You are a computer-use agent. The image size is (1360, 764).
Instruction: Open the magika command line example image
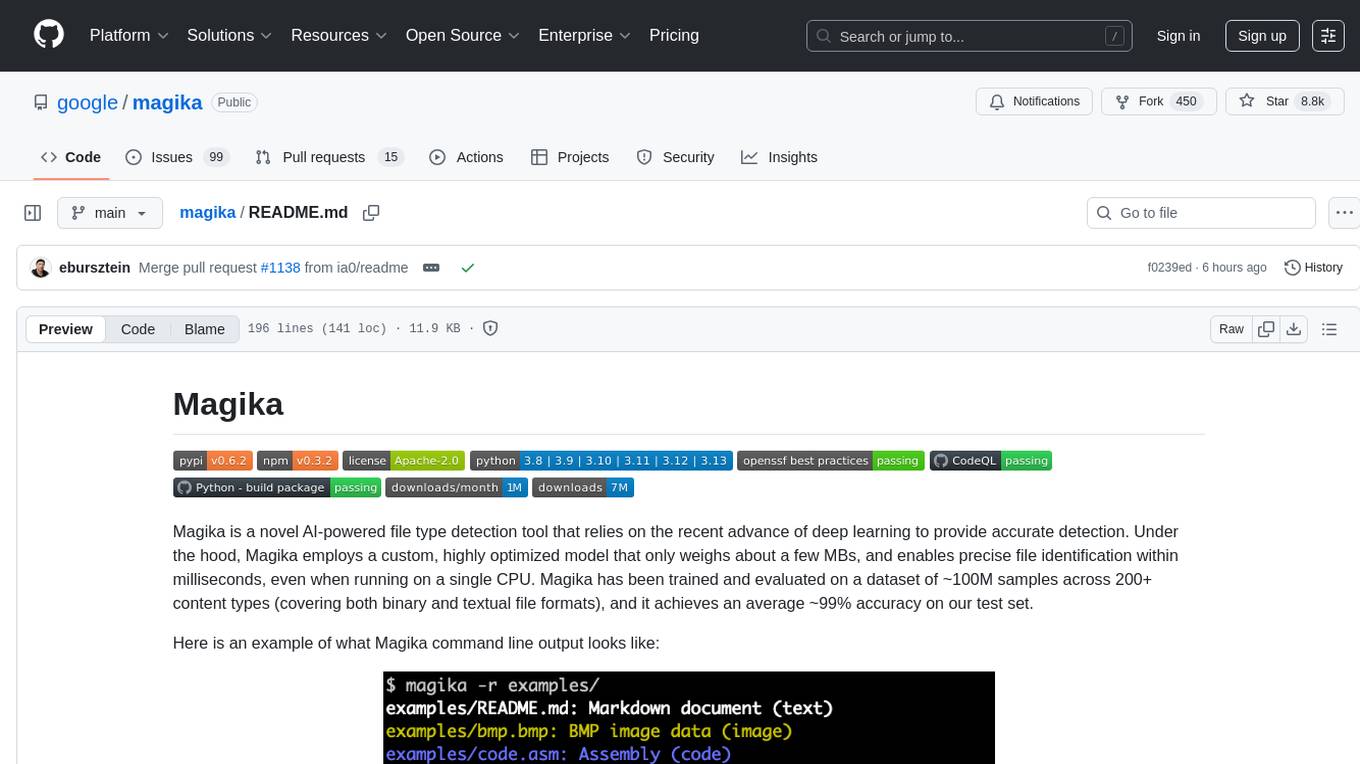(689, 718)
